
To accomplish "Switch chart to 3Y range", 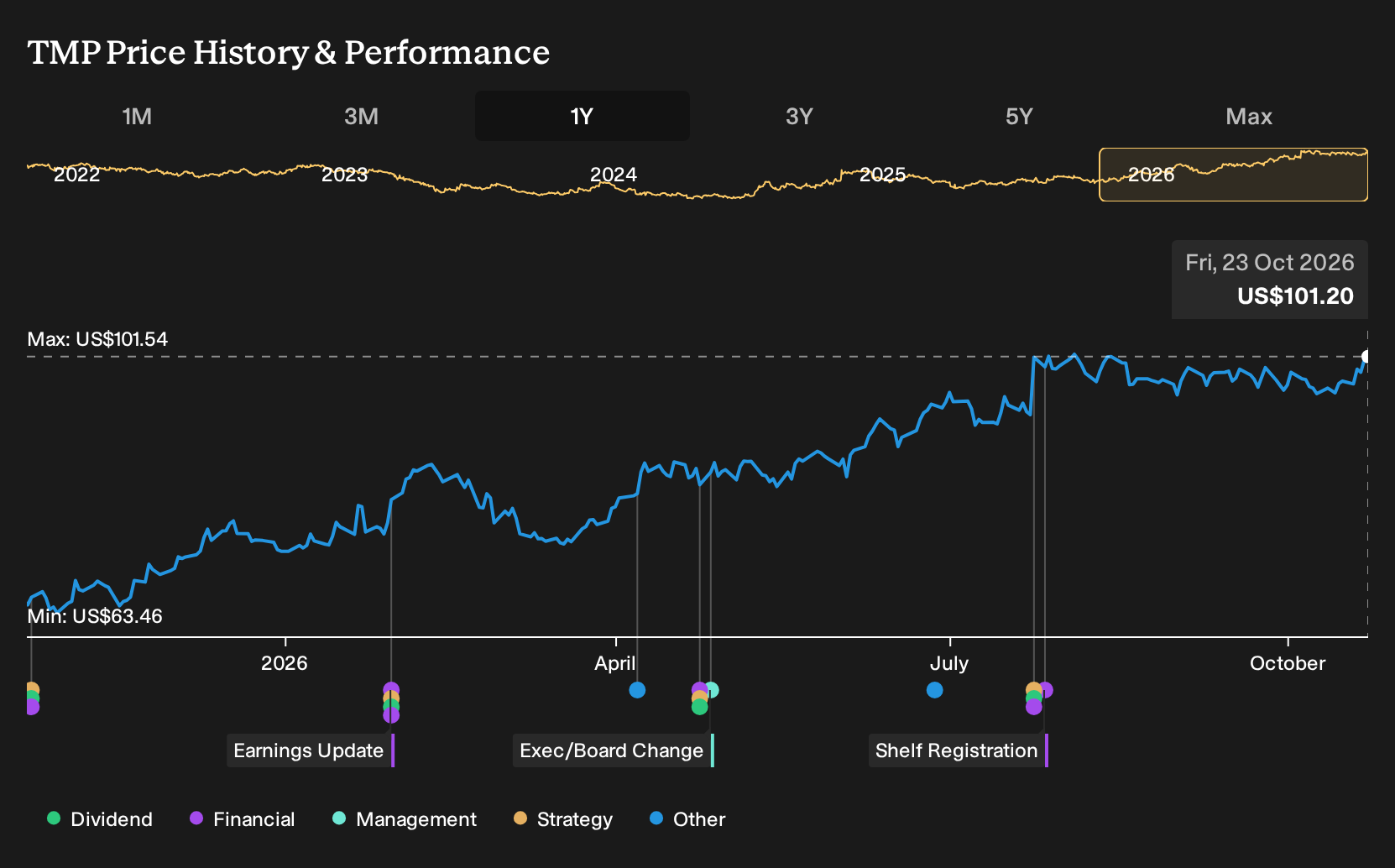I will [x=799, y=116].
